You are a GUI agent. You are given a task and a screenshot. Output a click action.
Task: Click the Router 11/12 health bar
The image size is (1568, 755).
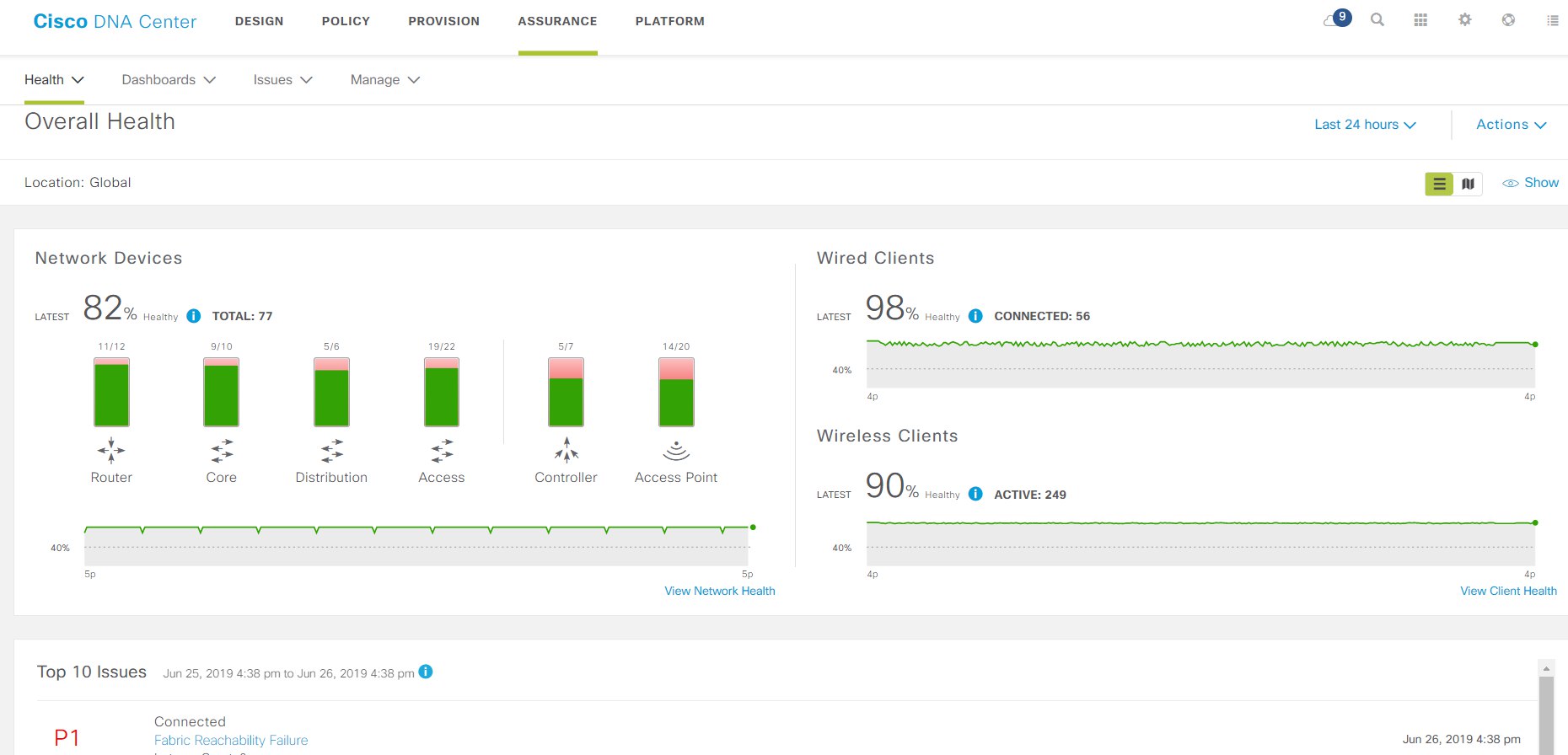(111, 392)
